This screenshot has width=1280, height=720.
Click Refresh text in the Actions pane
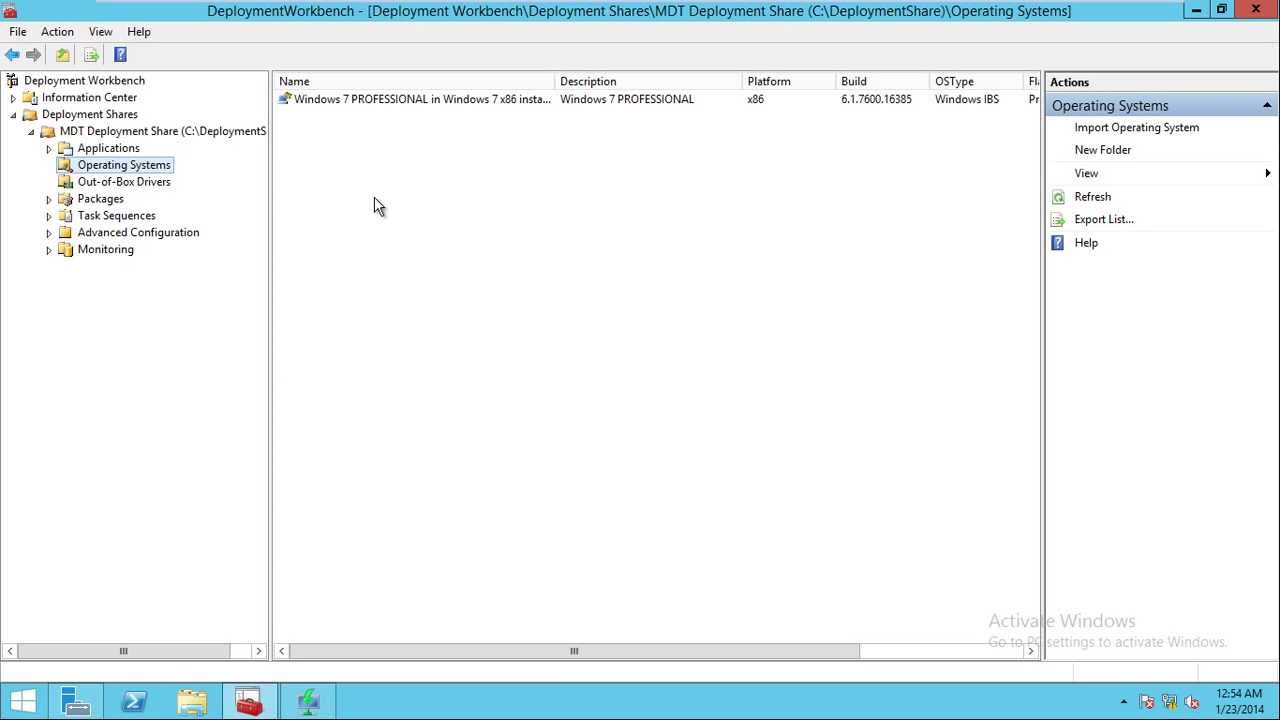point(1092,197)
